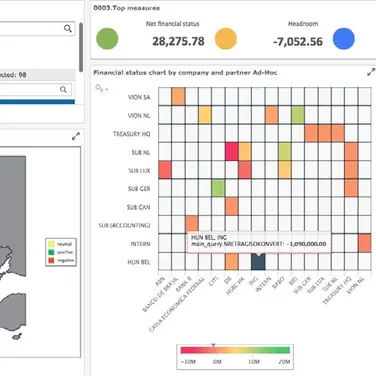
Task: Click the SUB NL / HSBC HK yellow-orange cell
Action: click(x=245, y=152)
